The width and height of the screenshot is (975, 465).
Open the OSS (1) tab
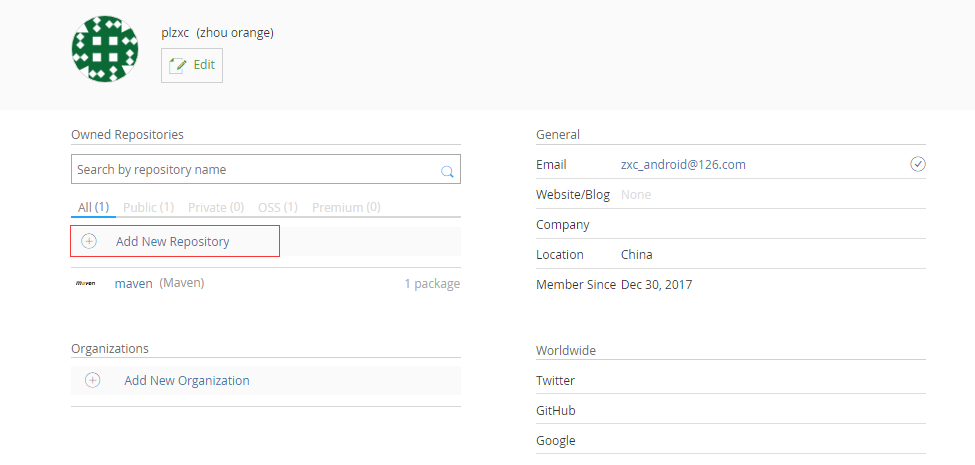pyautogui.click(x=278, y=207)
